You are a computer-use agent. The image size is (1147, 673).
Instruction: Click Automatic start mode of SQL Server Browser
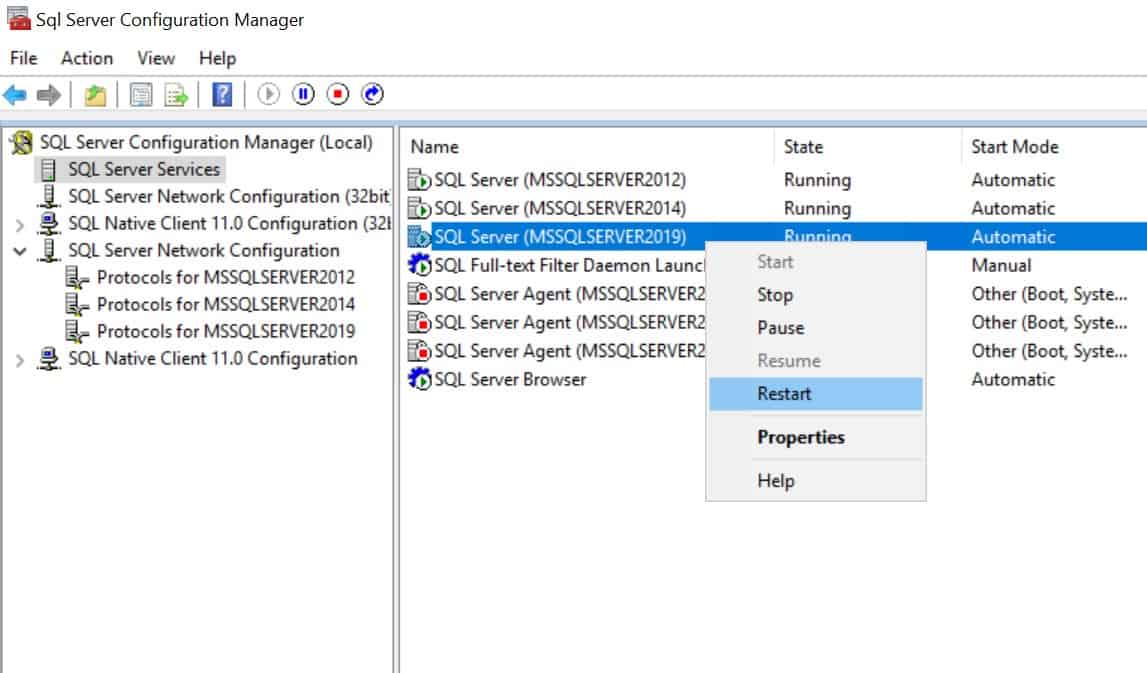click(x=1013, y=379)
